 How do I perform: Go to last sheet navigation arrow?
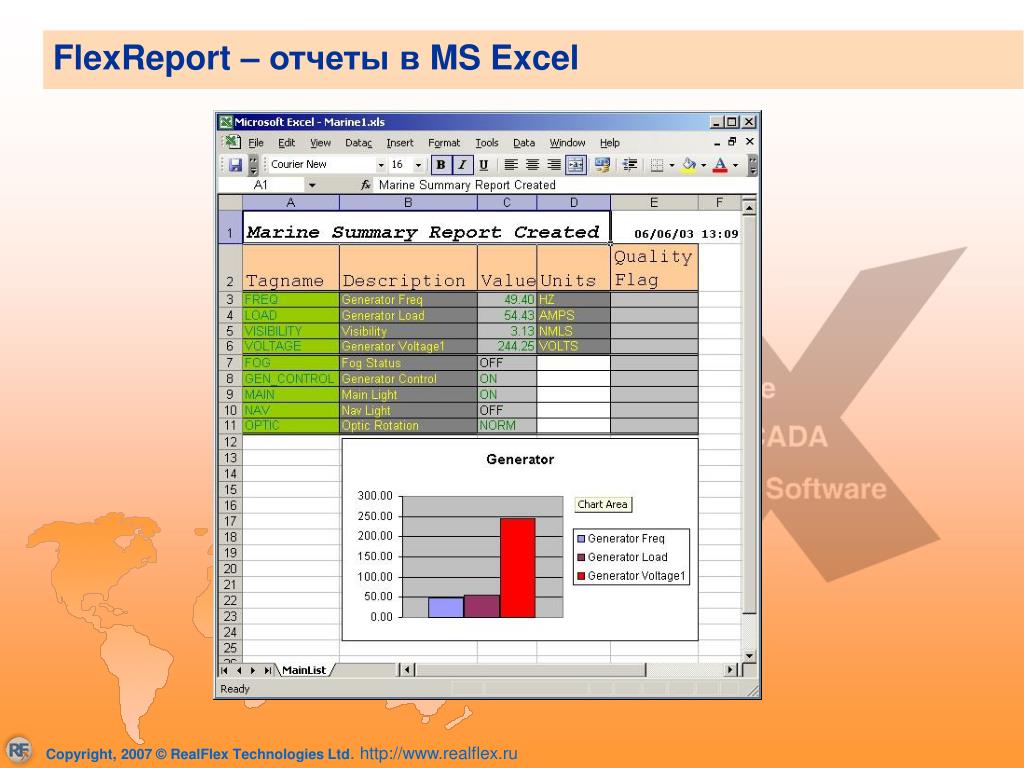coord(268,670)
